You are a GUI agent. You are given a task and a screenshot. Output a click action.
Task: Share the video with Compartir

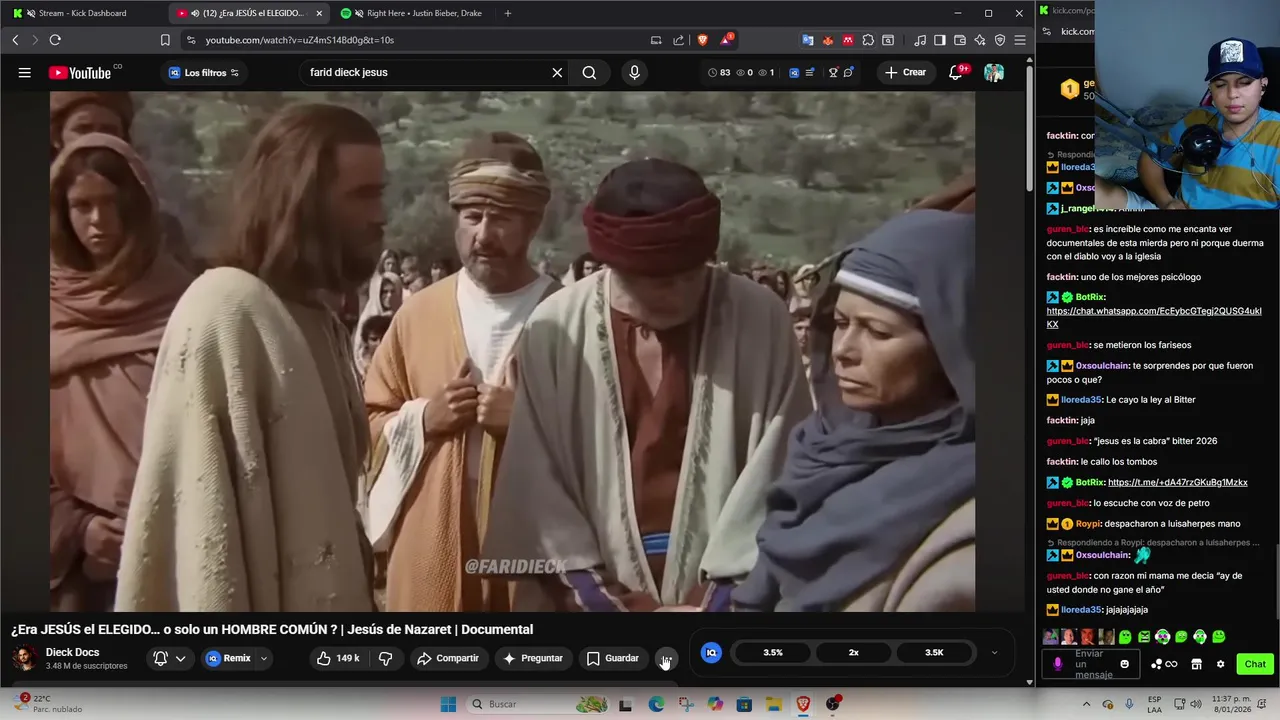[448, 658]
